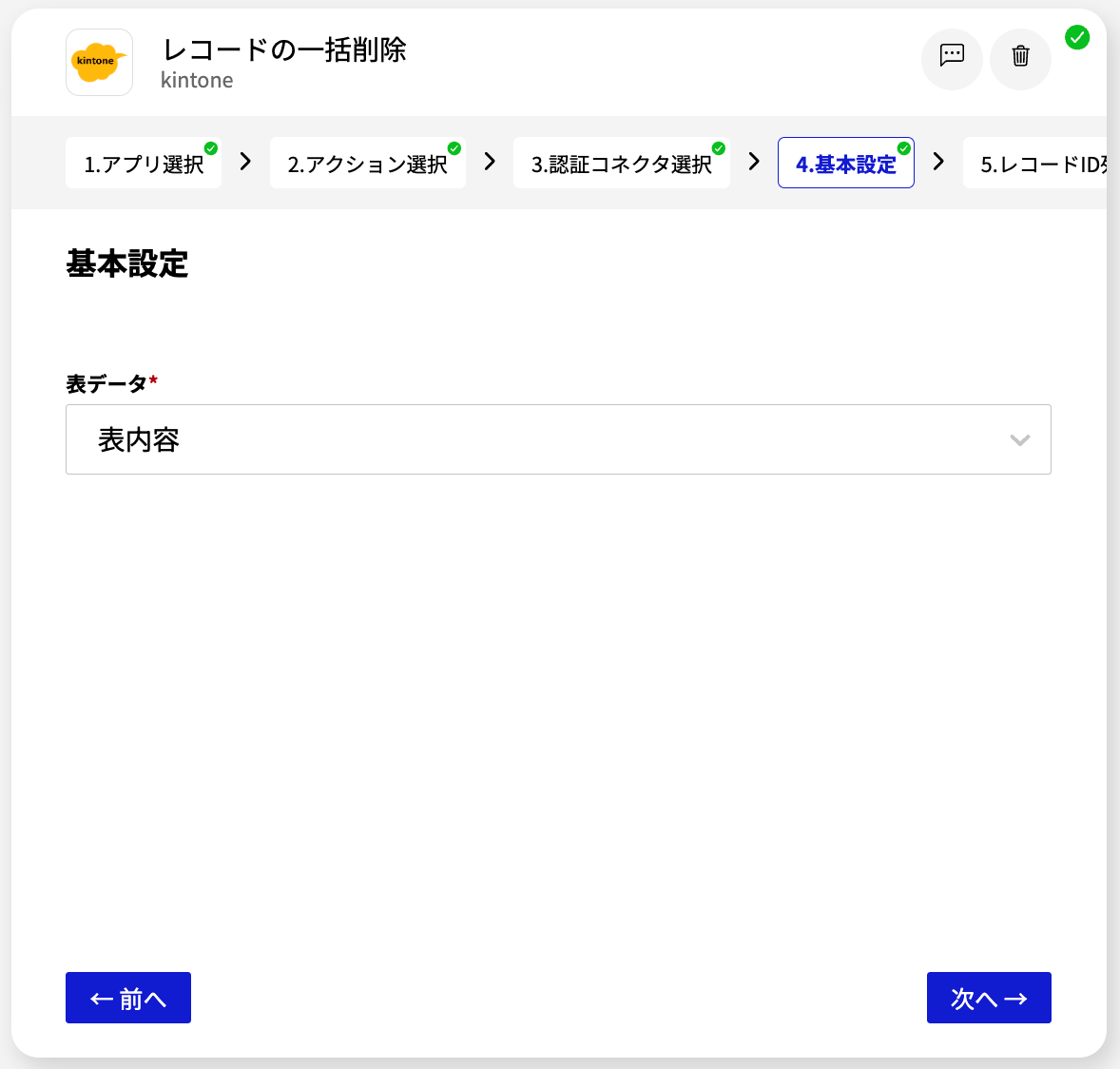Go to step 1.アプリ選択 tab
1120x1069 pixels.
(x=144, y=163)
